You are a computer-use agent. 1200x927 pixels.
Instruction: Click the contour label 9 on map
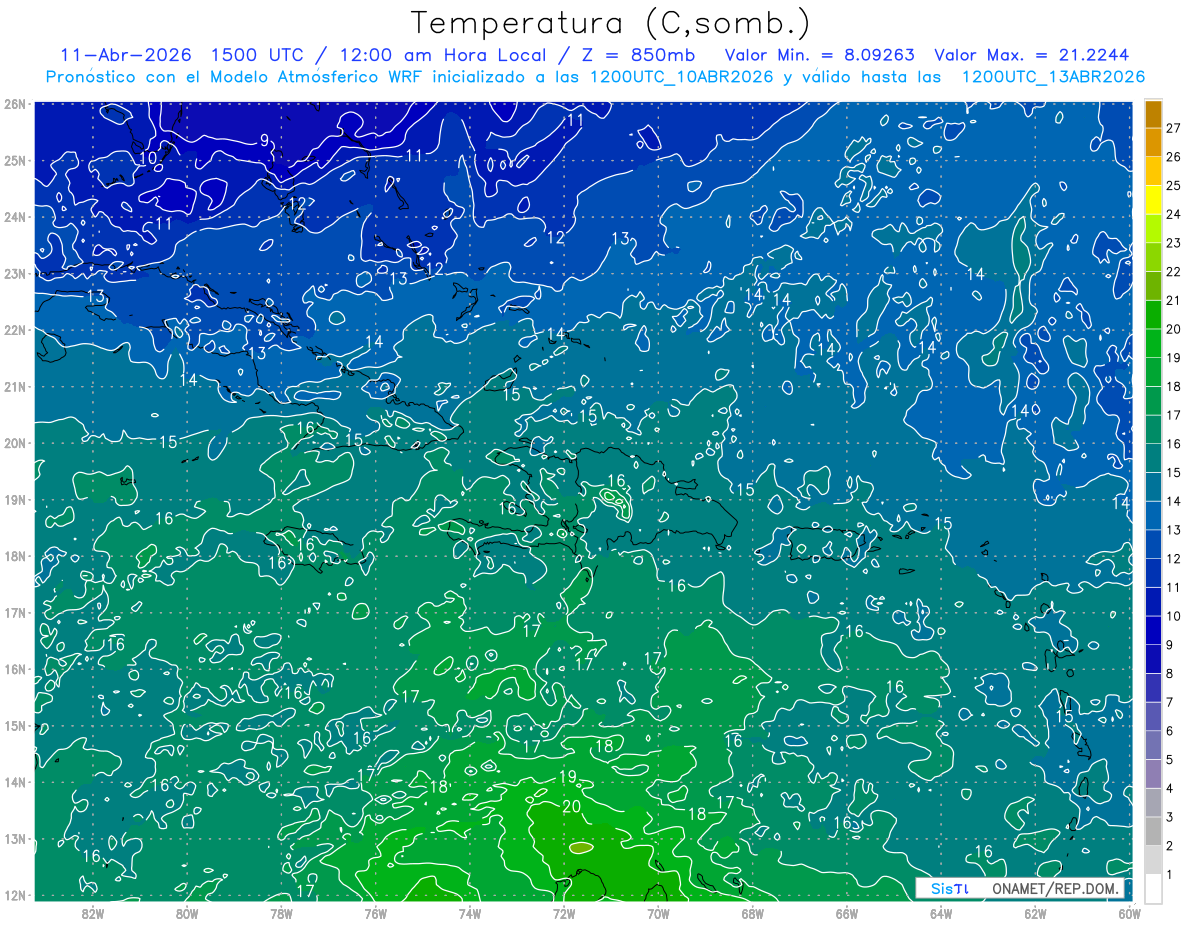pos(264,141)
